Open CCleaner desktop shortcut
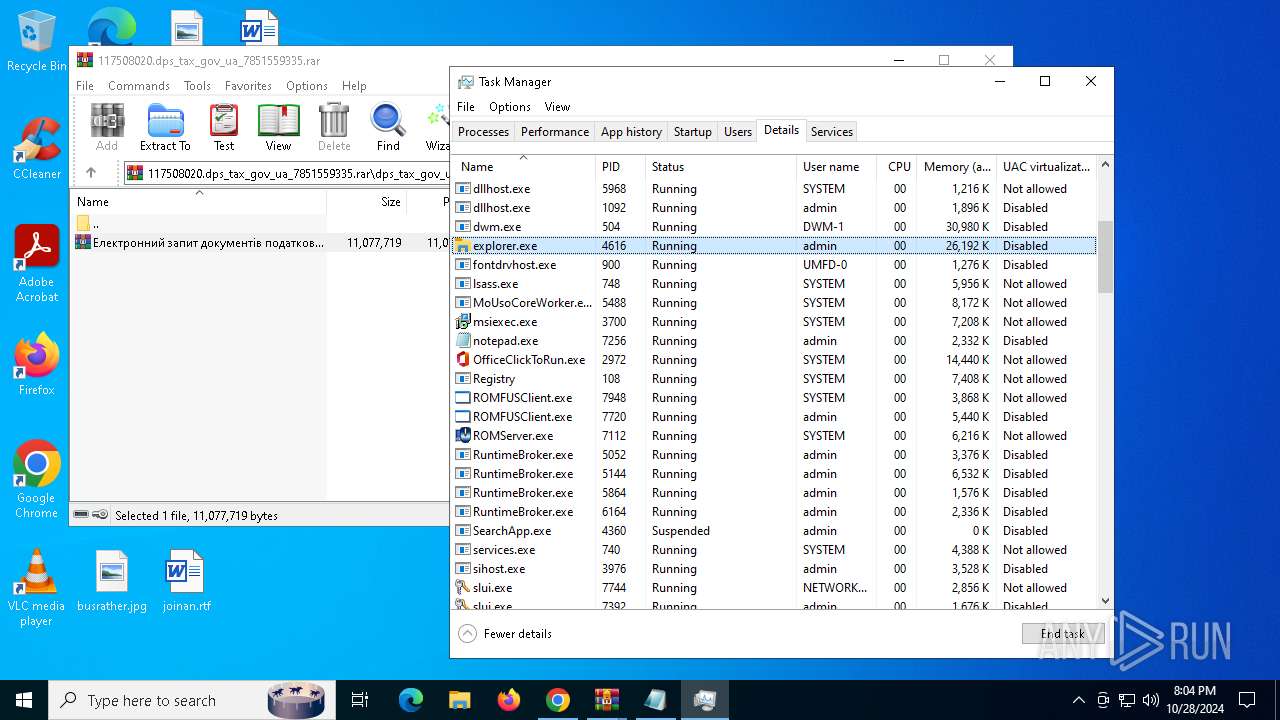1280x720 pixels. [x=36, y=149]
